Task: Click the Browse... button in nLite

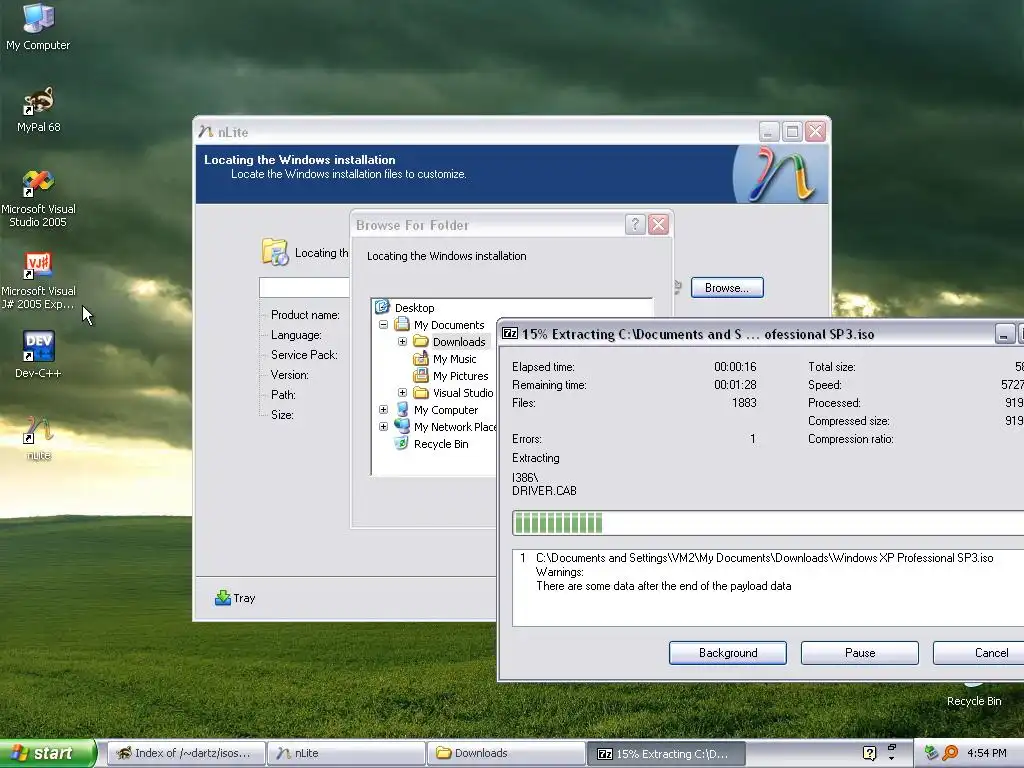Action: click(727, 288)
